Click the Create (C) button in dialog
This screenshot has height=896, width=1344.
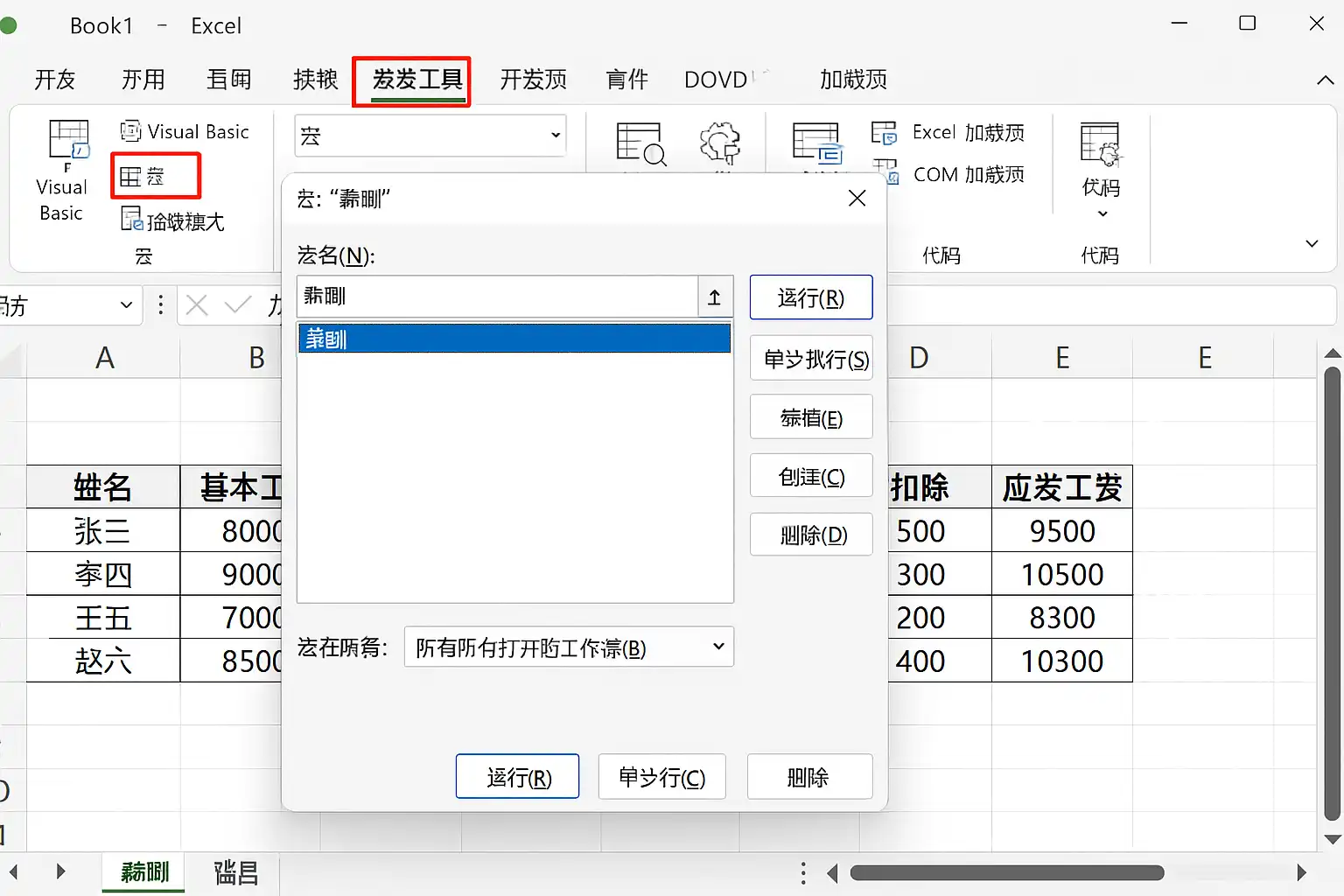(810, 477)
